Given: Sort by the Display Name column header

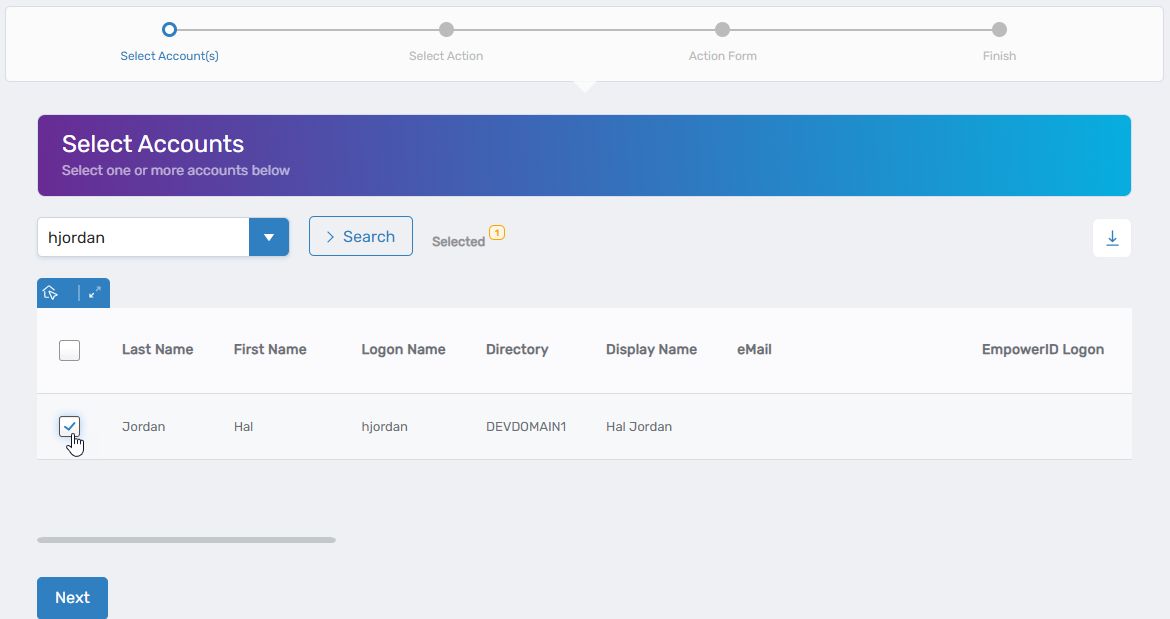Looking at the screenshot, I should coord(651,349).
